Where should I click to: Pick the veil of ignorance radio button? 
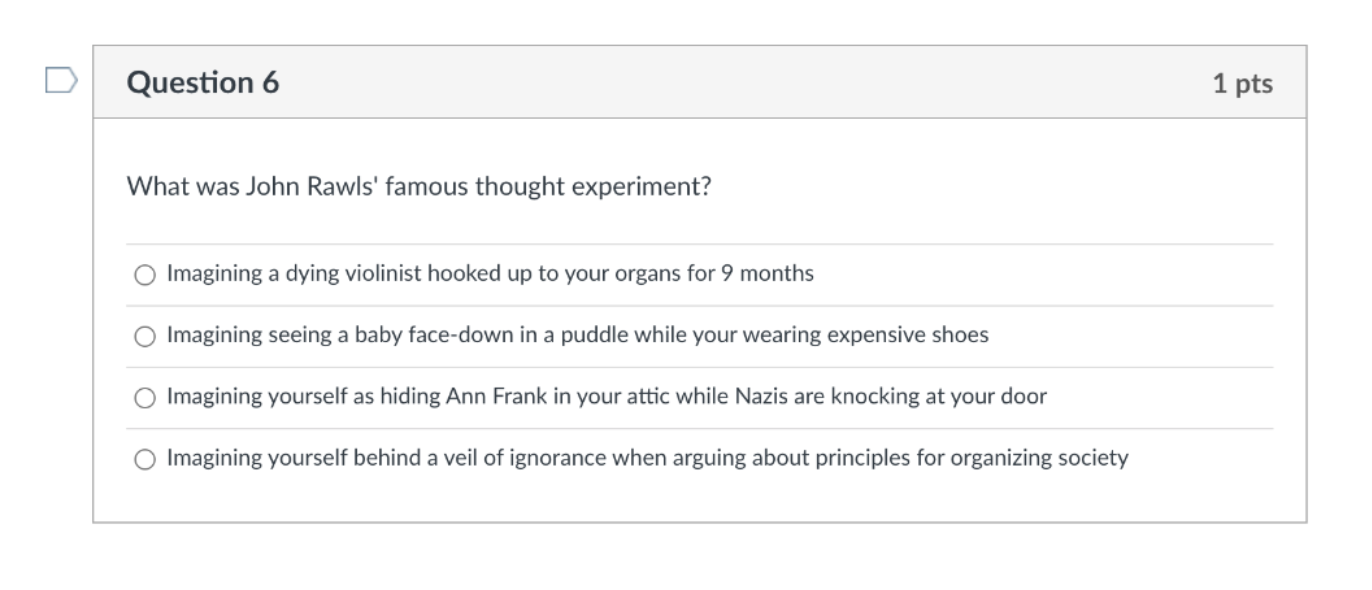point(145,460)
